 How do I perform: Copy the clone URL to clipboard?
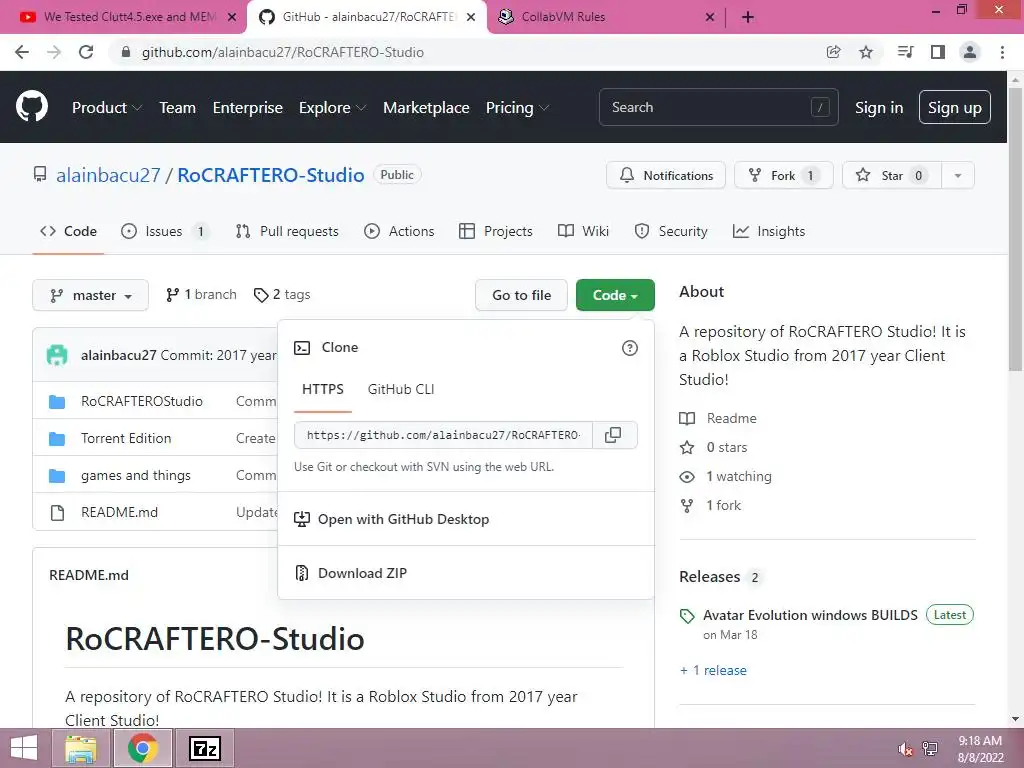click(x=614, y=435)
